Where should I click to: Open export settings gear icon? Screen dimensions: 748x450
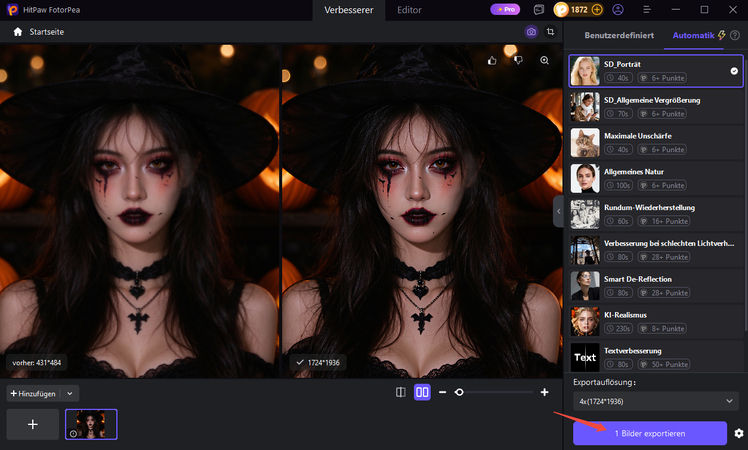739,433
